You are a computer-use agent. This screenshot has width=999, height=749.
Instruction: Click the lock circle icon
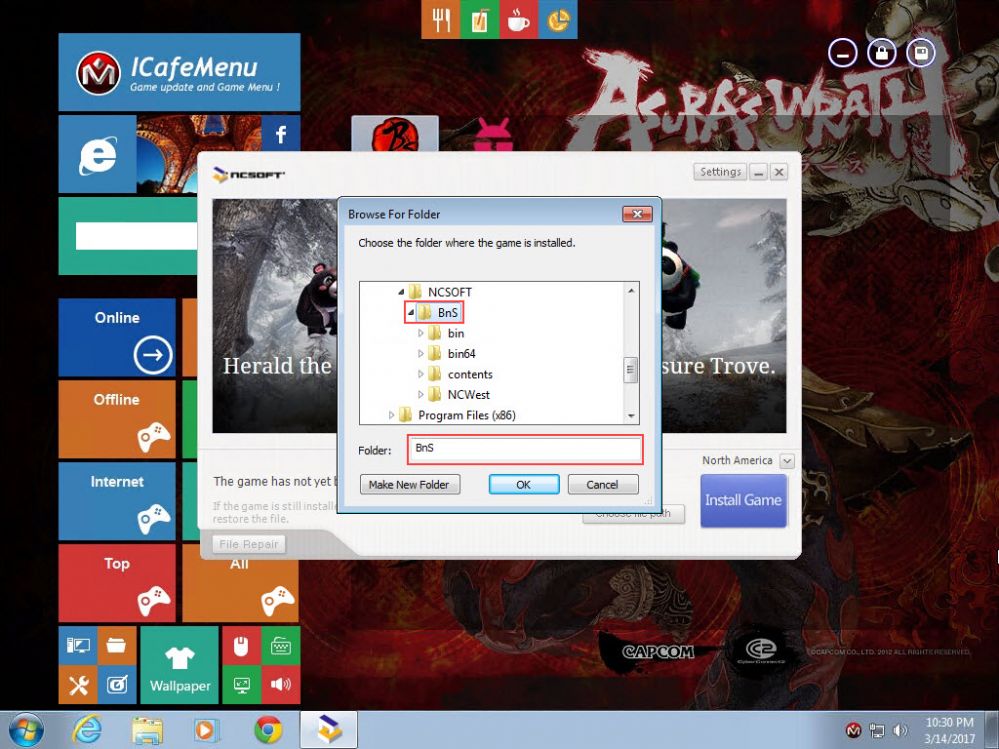coord(882,54)
